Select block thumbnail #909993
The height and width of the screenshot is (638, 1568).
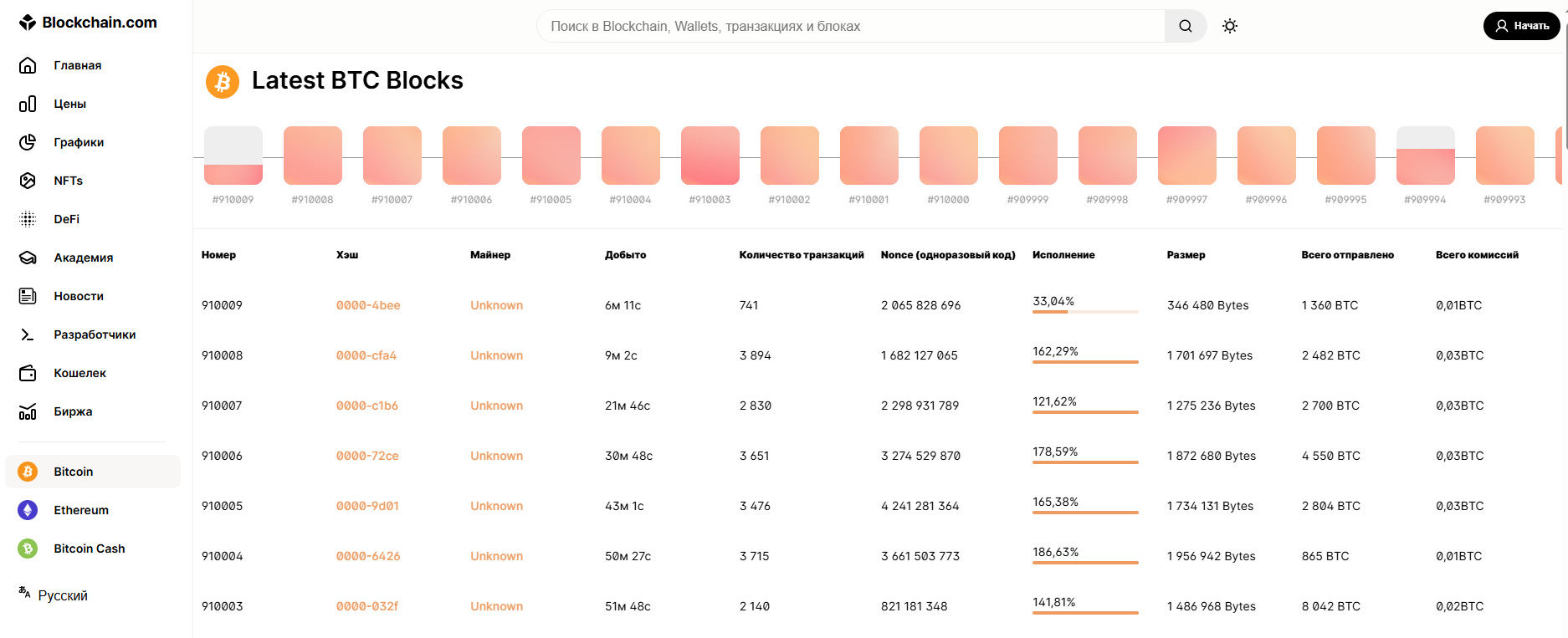point(1505,156)
